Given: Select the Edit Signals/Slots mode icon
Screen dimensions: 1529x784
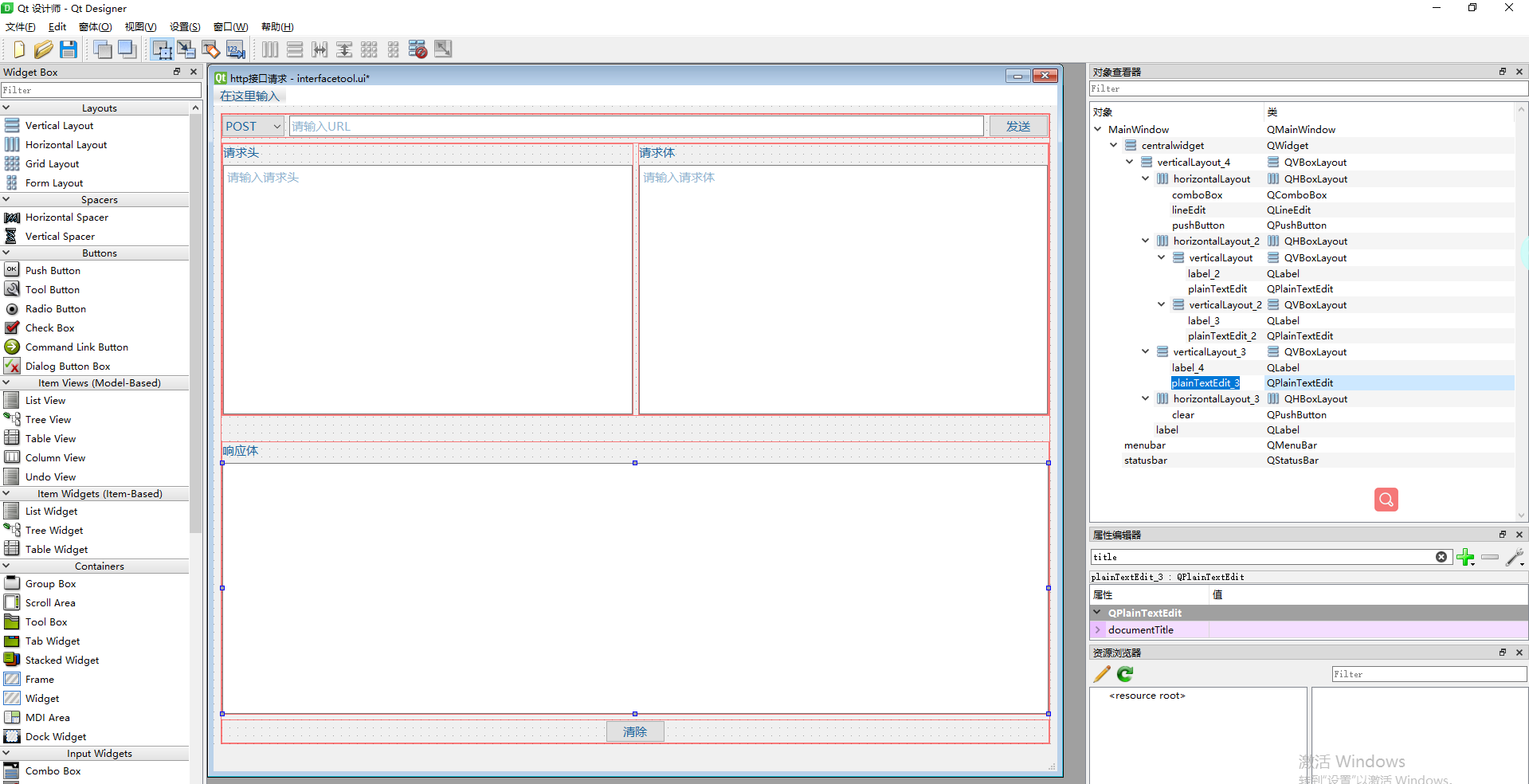Looking at the screenshot, I should pyautogui.click(x=186, y=49).
